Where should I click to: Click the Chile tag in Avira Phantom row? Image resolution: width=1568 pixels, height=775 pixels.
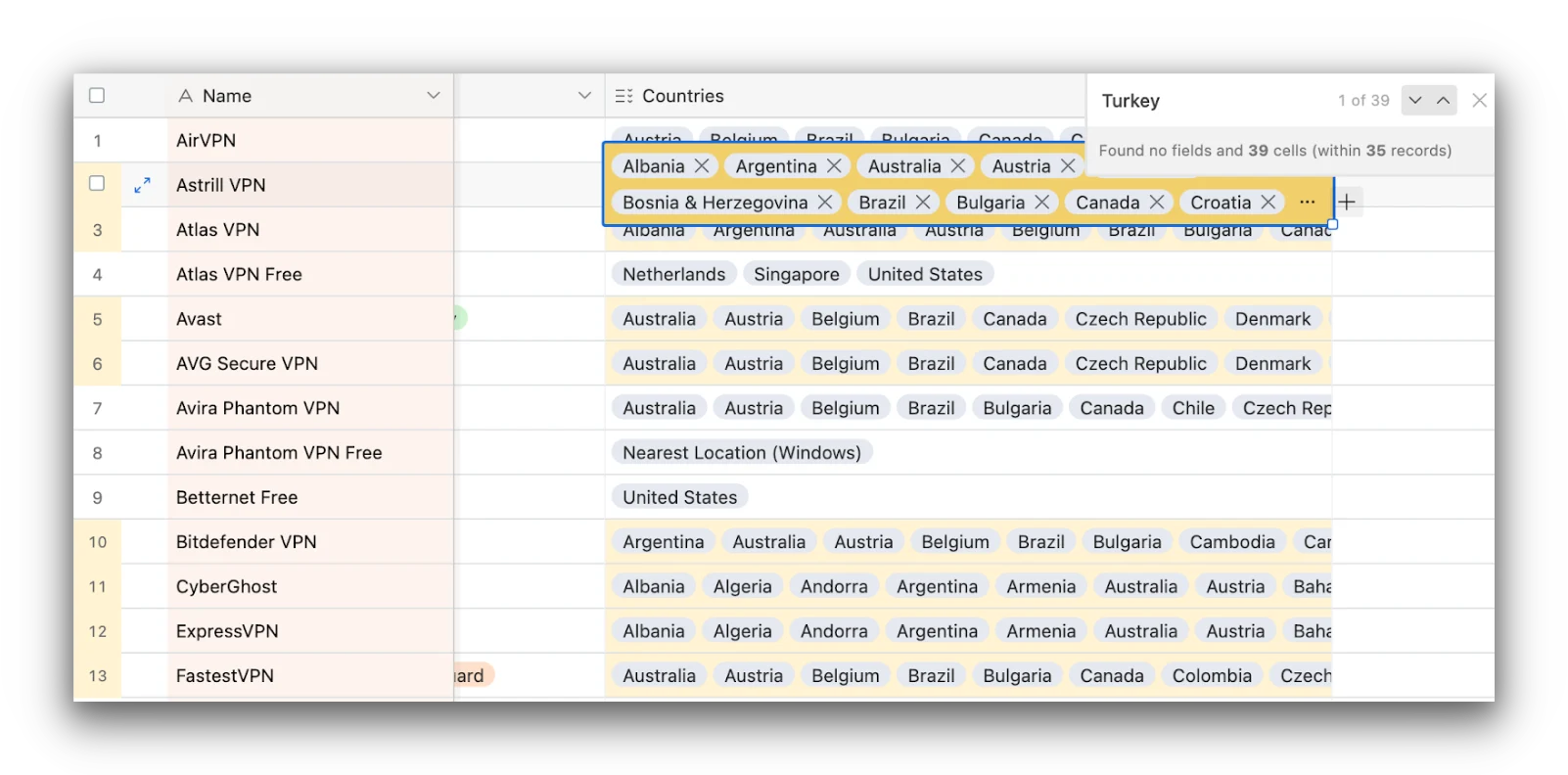(x=1193, y=408)
